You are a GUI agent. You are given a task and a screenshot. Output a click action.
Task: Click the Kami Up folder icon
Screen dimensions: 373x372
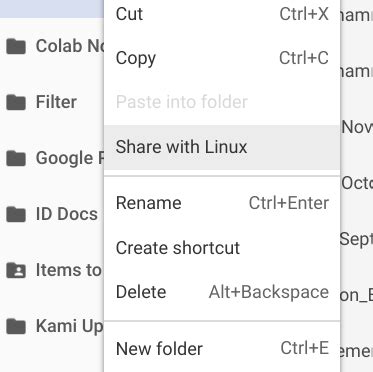pyautogui.click(x=16, y=326)
